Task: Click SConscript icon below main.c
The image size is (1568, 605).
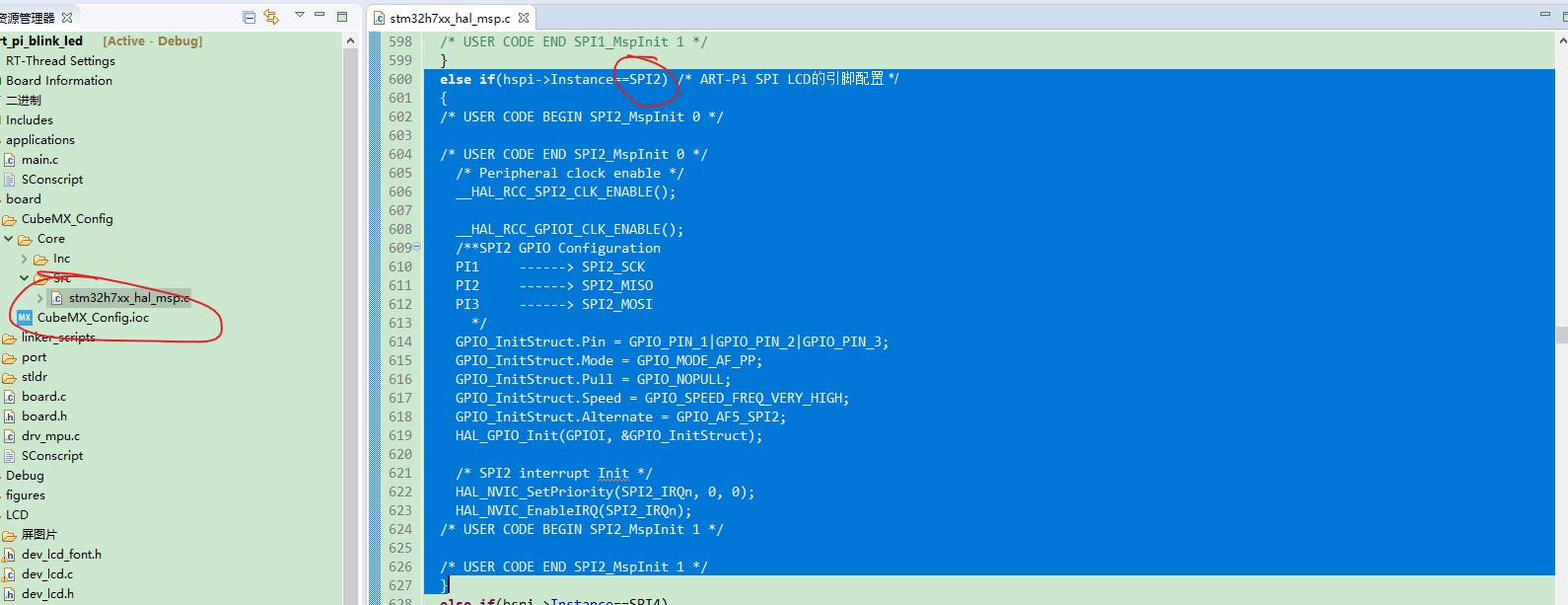Action: (x=9, y=180)
